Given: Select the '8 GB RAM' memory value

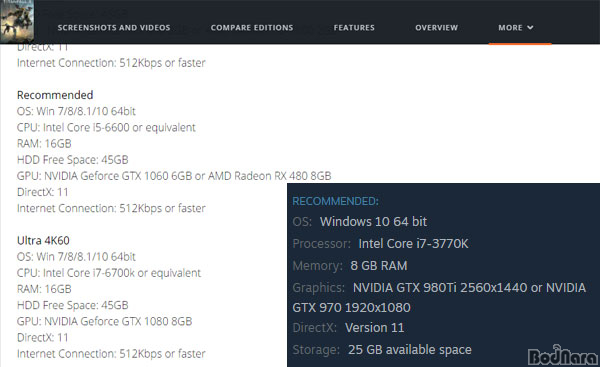Looking at the screenshot, I should (378, 266).
